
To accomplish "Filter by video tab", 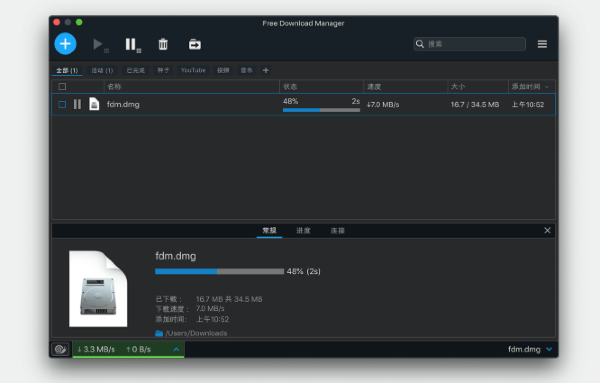I will tap(223, 70).
